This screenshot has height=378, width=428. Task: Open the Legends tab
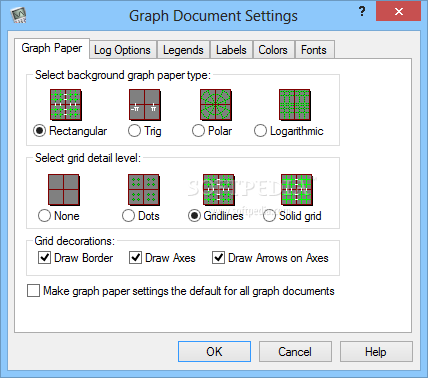pos(183,50)
